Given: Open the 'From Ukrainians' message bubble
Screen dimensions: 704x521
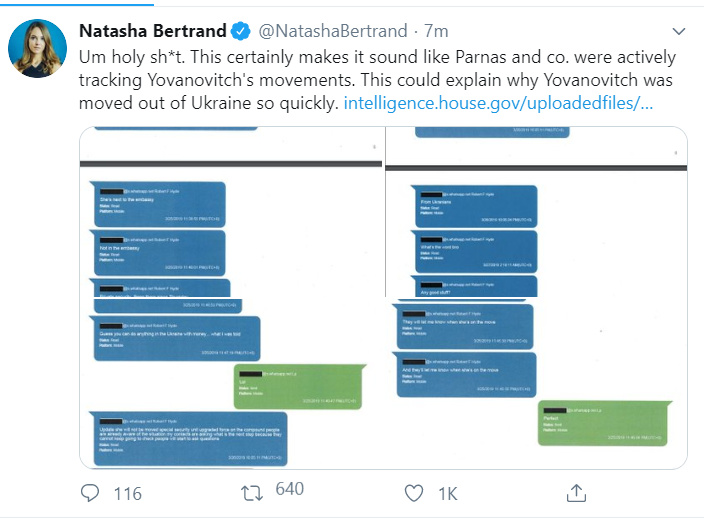Looking at the screenshot, I should click(x=473, y=204).
